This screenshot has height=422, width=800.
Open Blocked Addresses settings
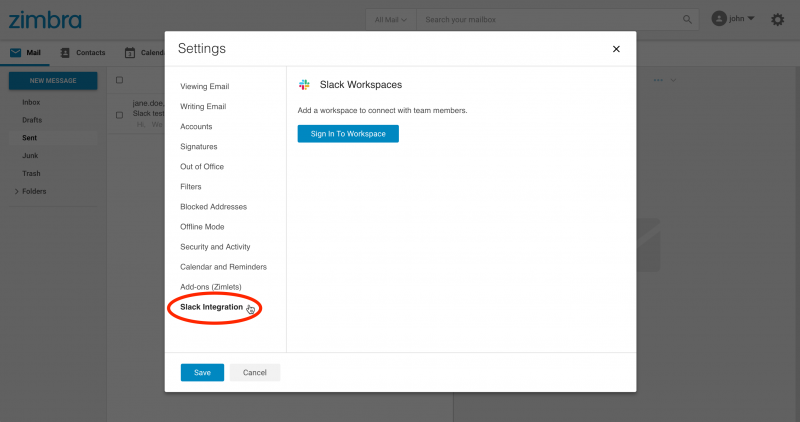(x=213, y=207)
